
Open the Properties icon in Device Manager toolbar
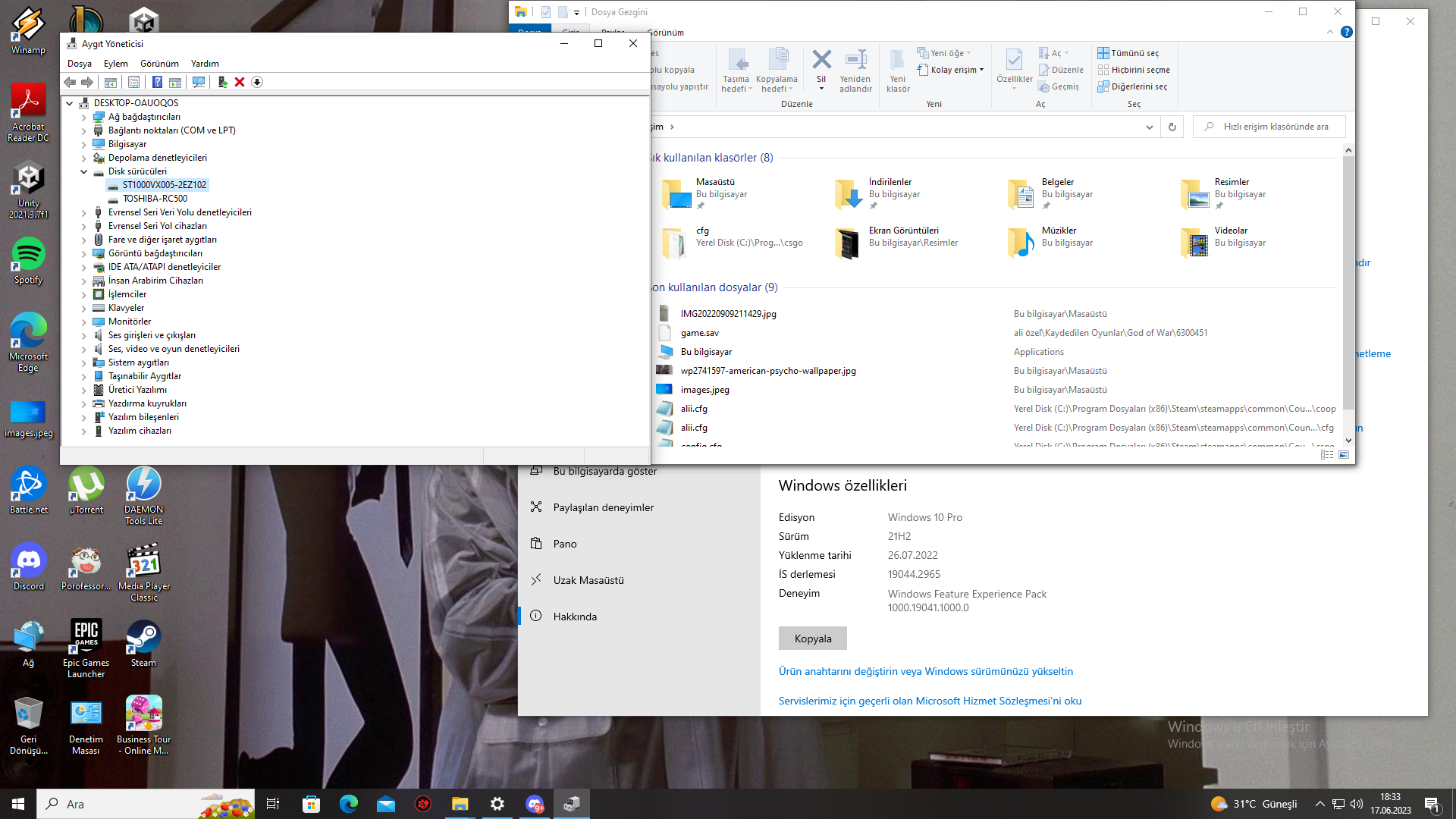133,82
